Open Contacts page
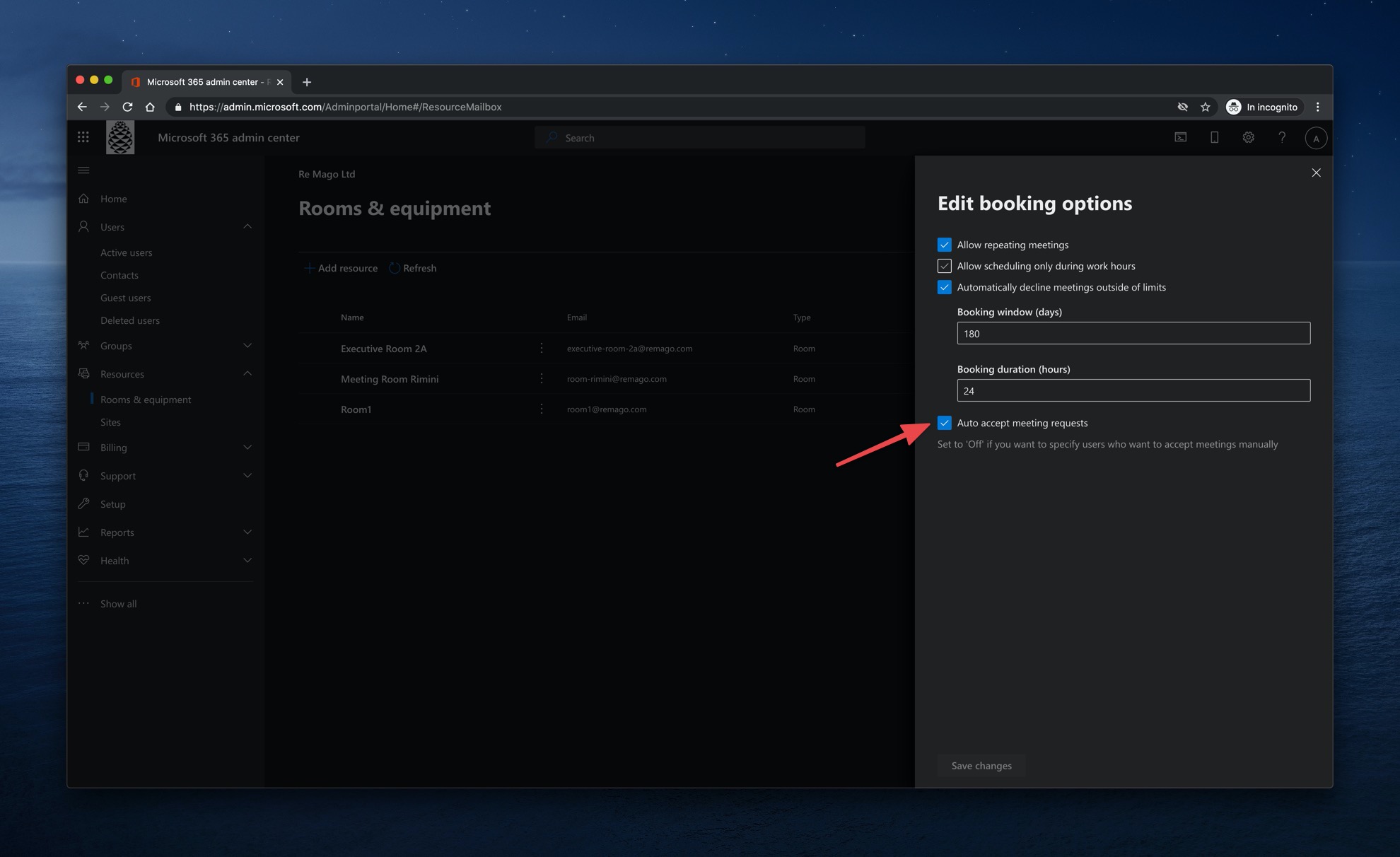 (119, 275)
